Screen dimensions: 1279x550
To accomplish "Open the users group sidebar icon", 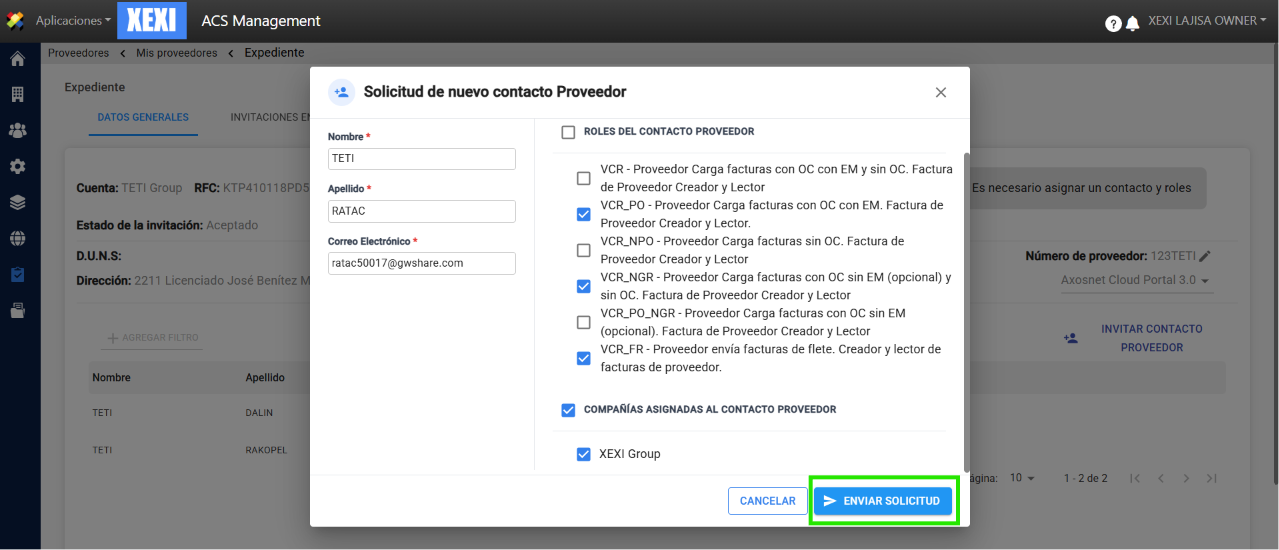I will pos(17,131).
